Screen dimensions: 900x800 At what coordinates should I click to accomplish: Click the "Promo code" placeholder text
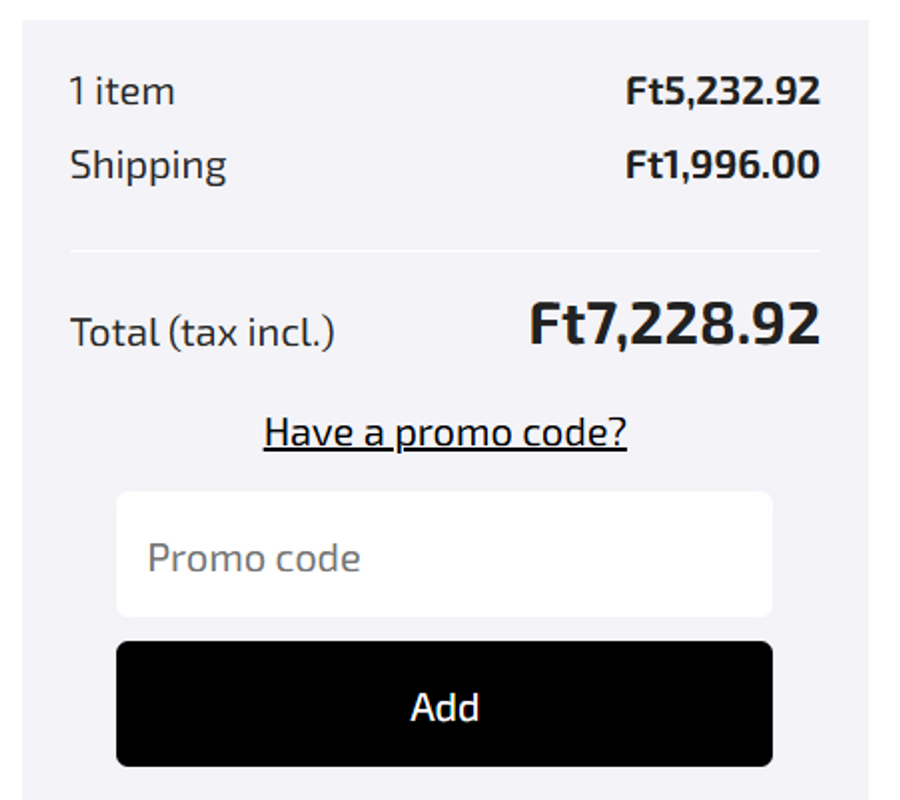point(254,557)
